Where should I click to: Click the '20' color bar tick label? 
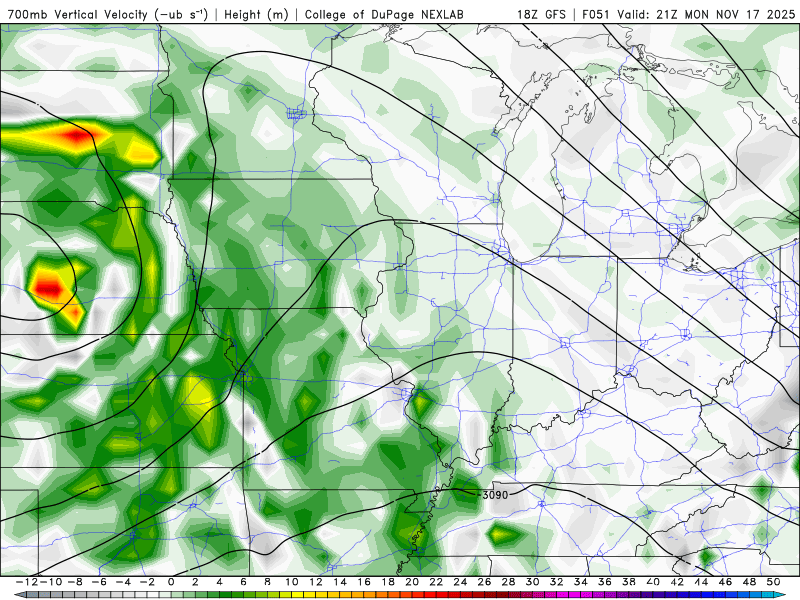412,582
